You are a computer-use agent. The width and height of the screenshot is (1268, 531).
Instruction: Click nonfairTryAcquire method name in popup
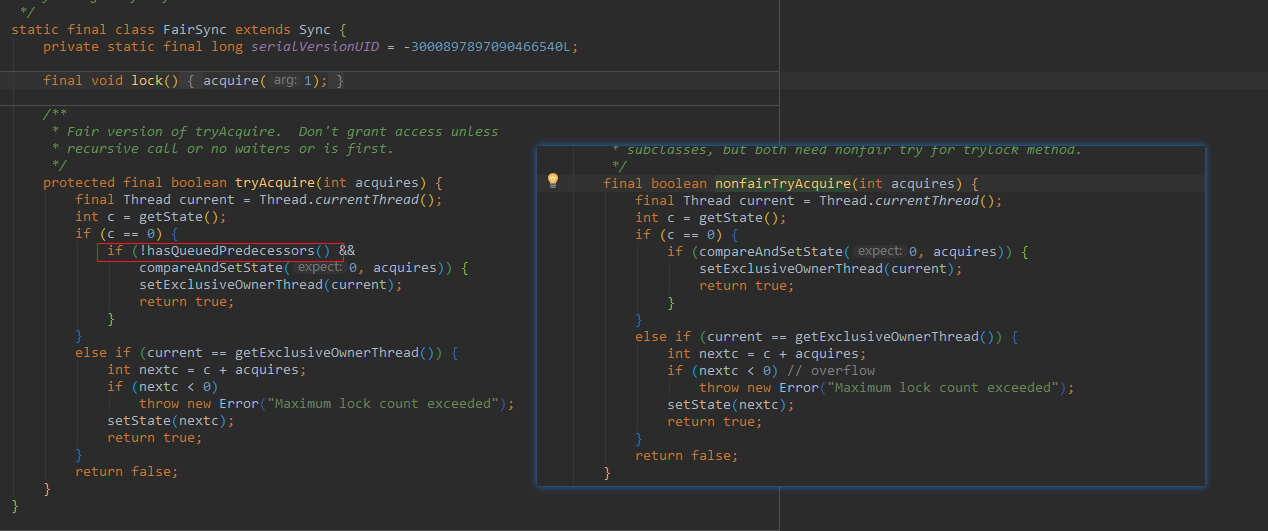point(783,183)
